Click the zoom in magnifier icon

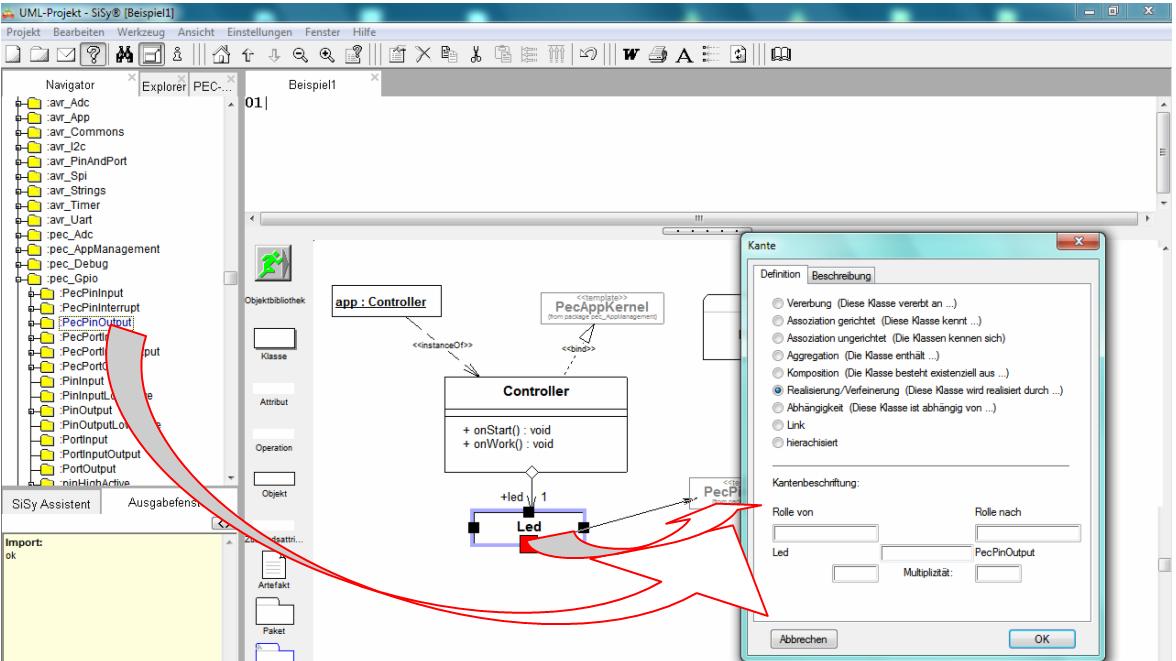click(327, 54)
